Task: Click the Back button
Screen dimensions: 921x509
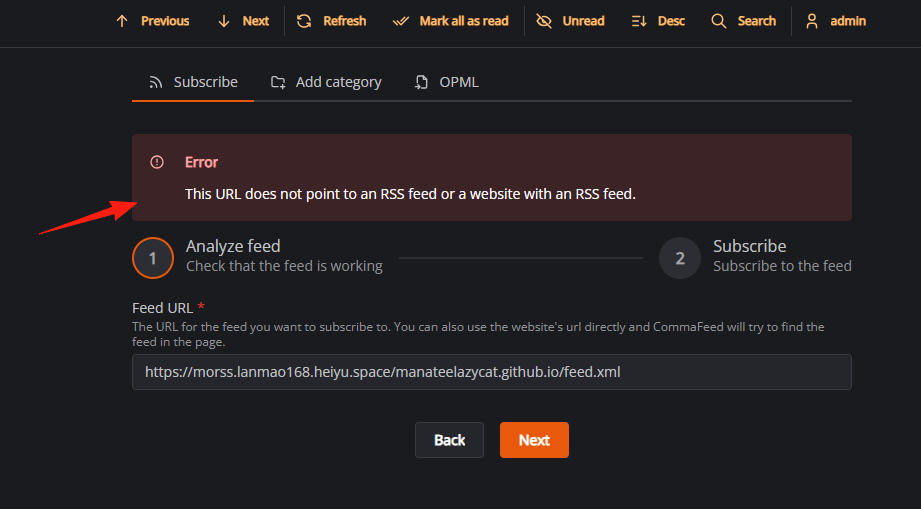Action: click(x=449, y=440)
